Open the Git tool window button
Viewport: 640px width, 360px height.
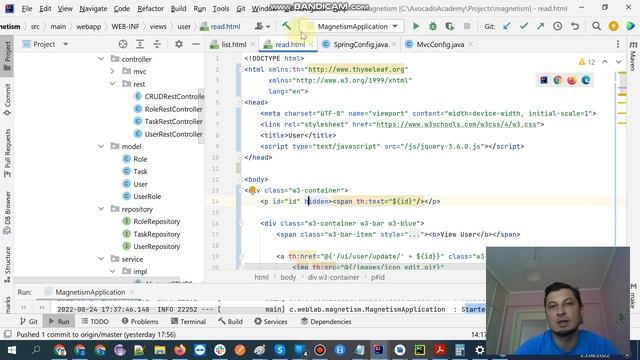pyautogui.click(x=29, y=322)
